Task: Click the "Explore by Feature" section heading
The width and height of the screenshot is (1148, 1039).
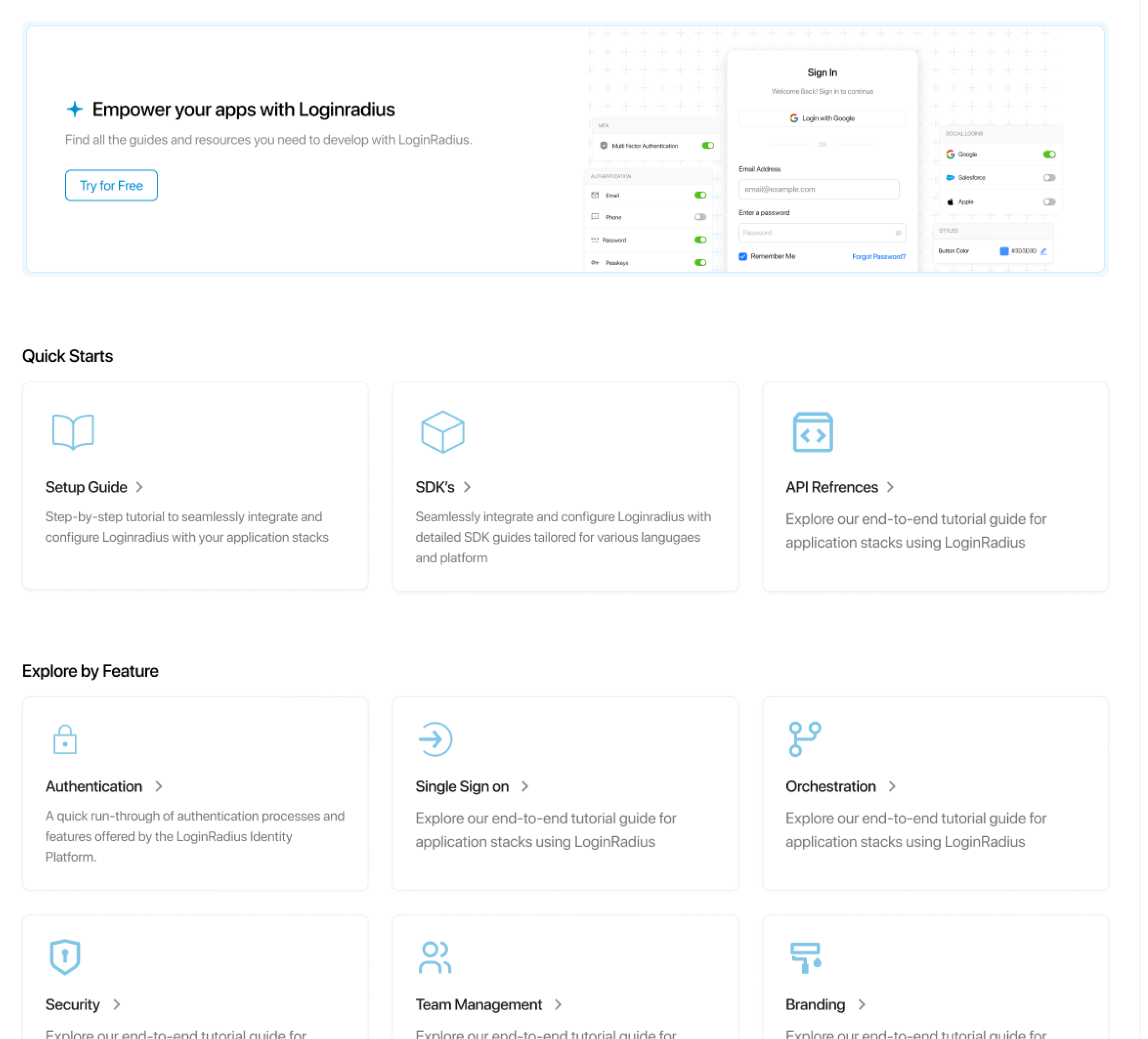Action: [91, 671]
